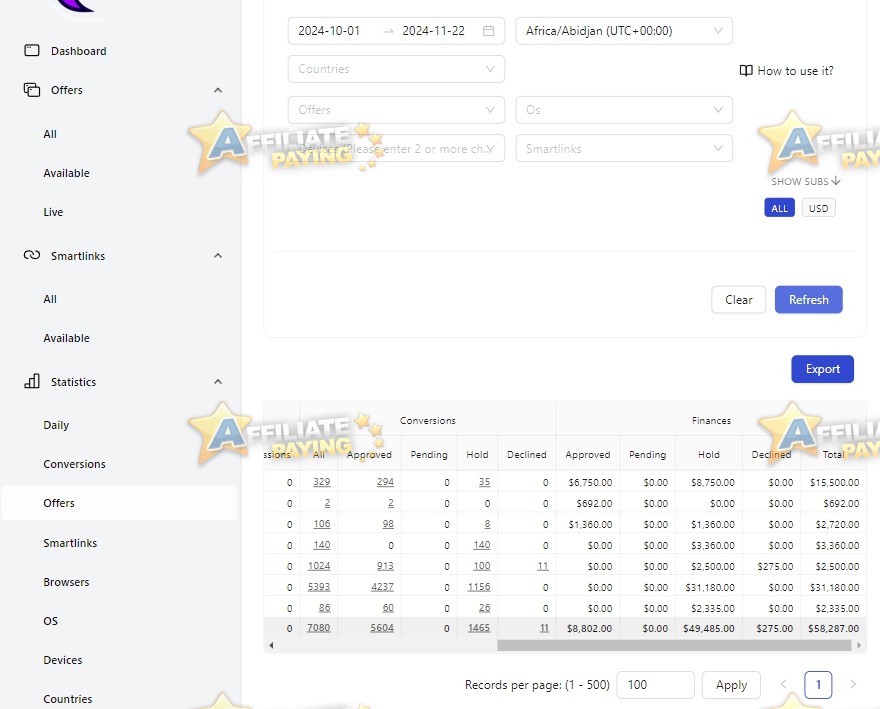Open the calendar icon in date range field

489,30
